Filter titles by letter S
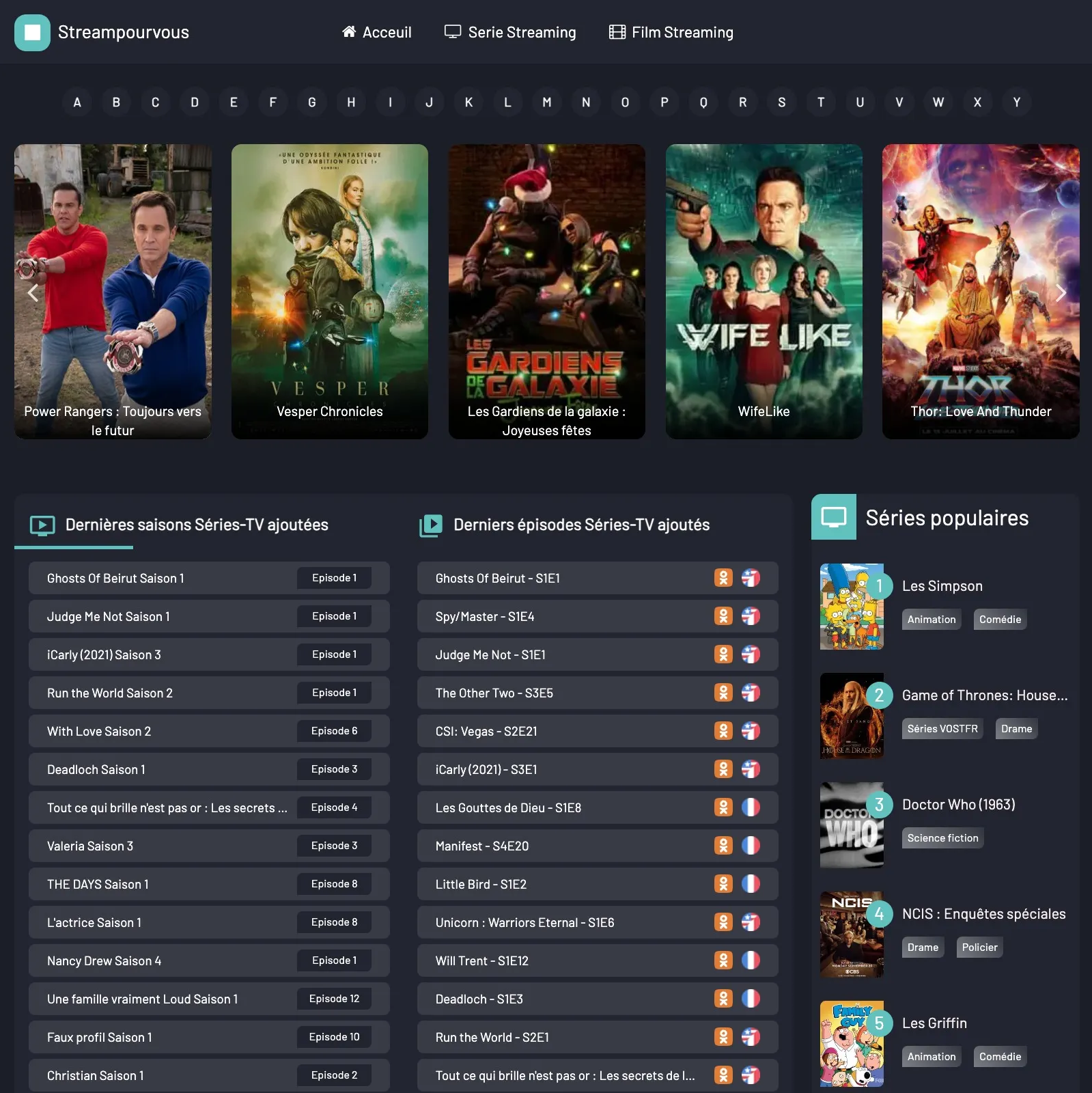This screenshot has height=1093, width=1092. tap(782, 102)
